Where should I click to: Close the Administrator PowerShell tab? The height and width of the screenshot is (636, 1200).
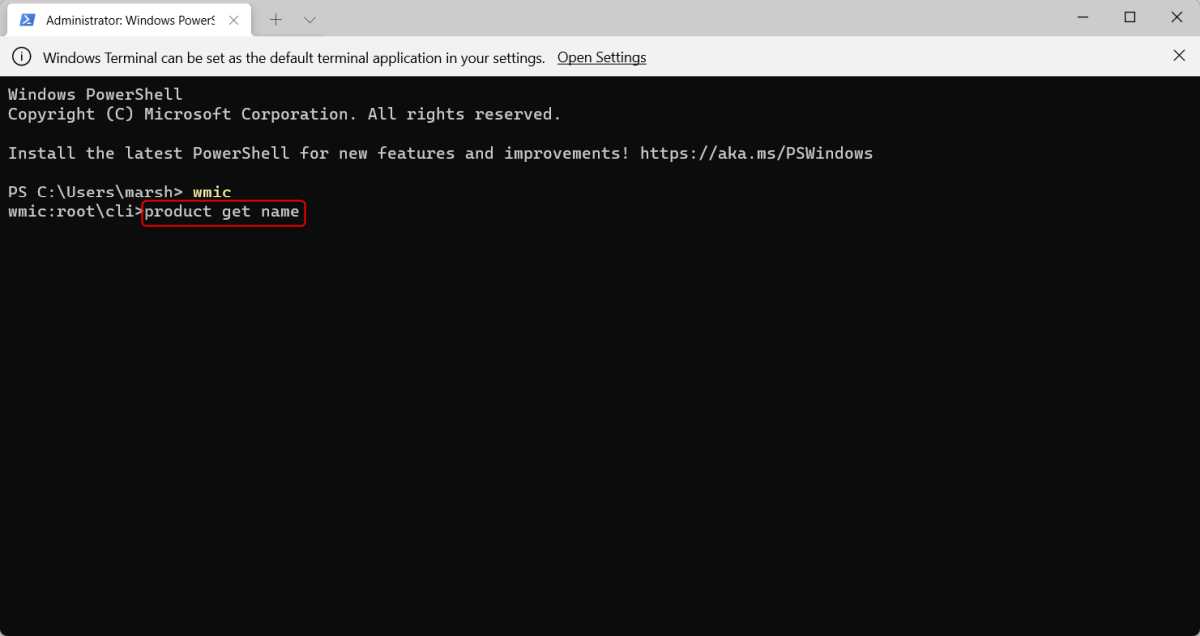point(233,18)
